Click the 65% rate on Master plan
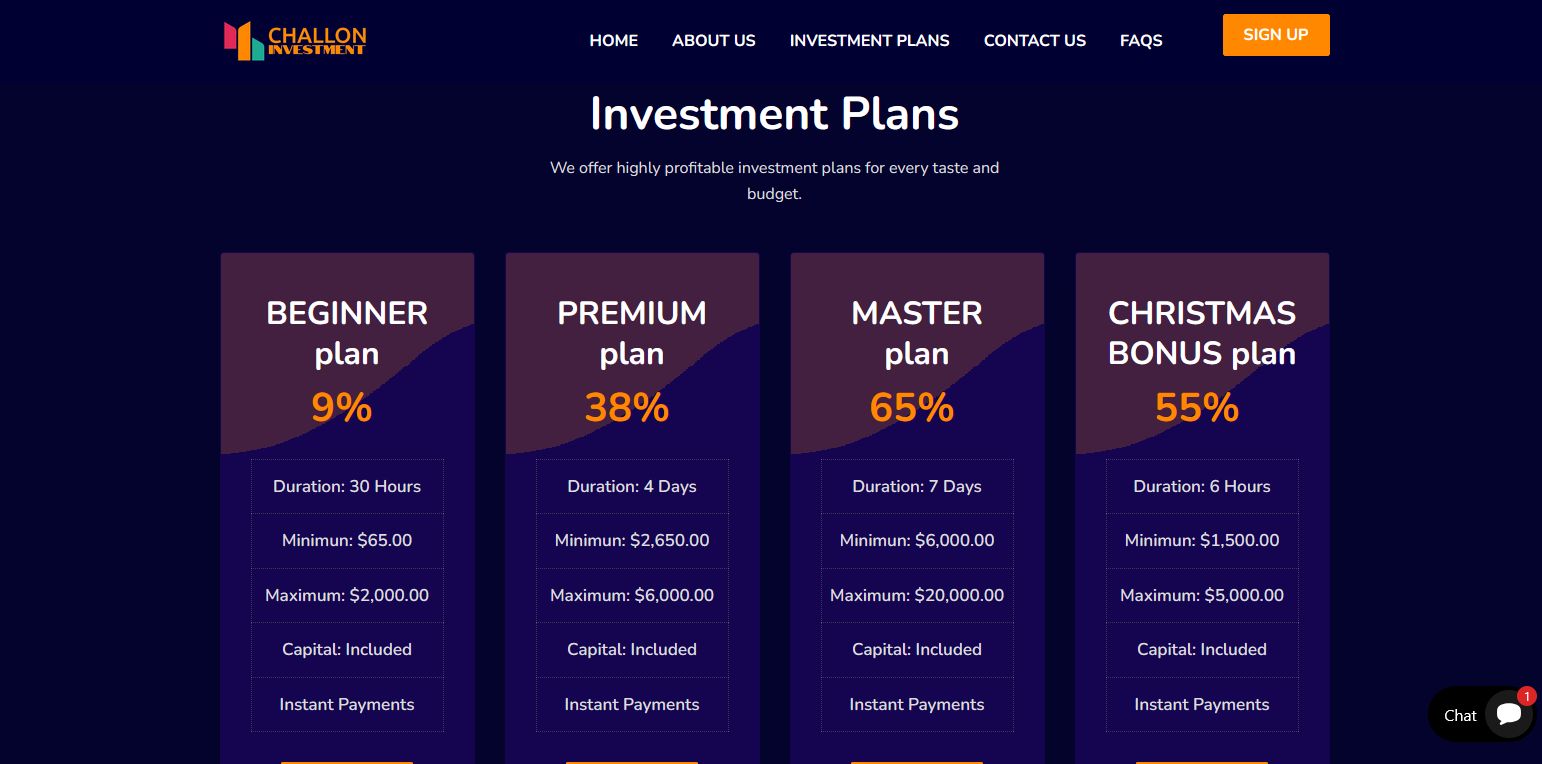Screen dimensions: 1542x764 [x=912, y=408]
